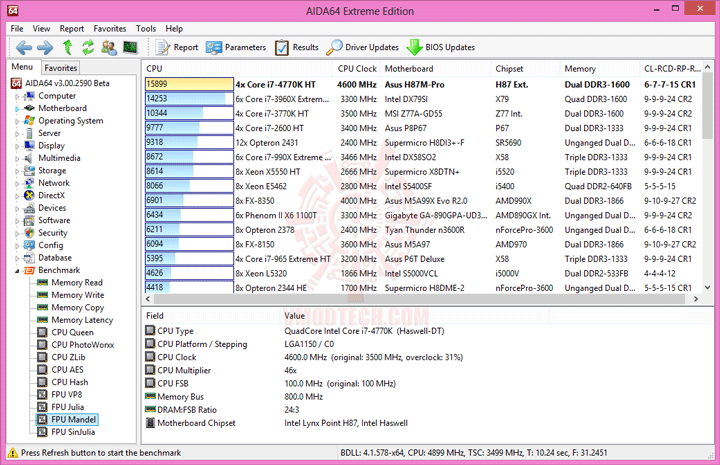Image resolution: width=720 pixels, height=465 pixels.
Task: Collapse the Benchmark tree node
Action: tap(17, 270)
